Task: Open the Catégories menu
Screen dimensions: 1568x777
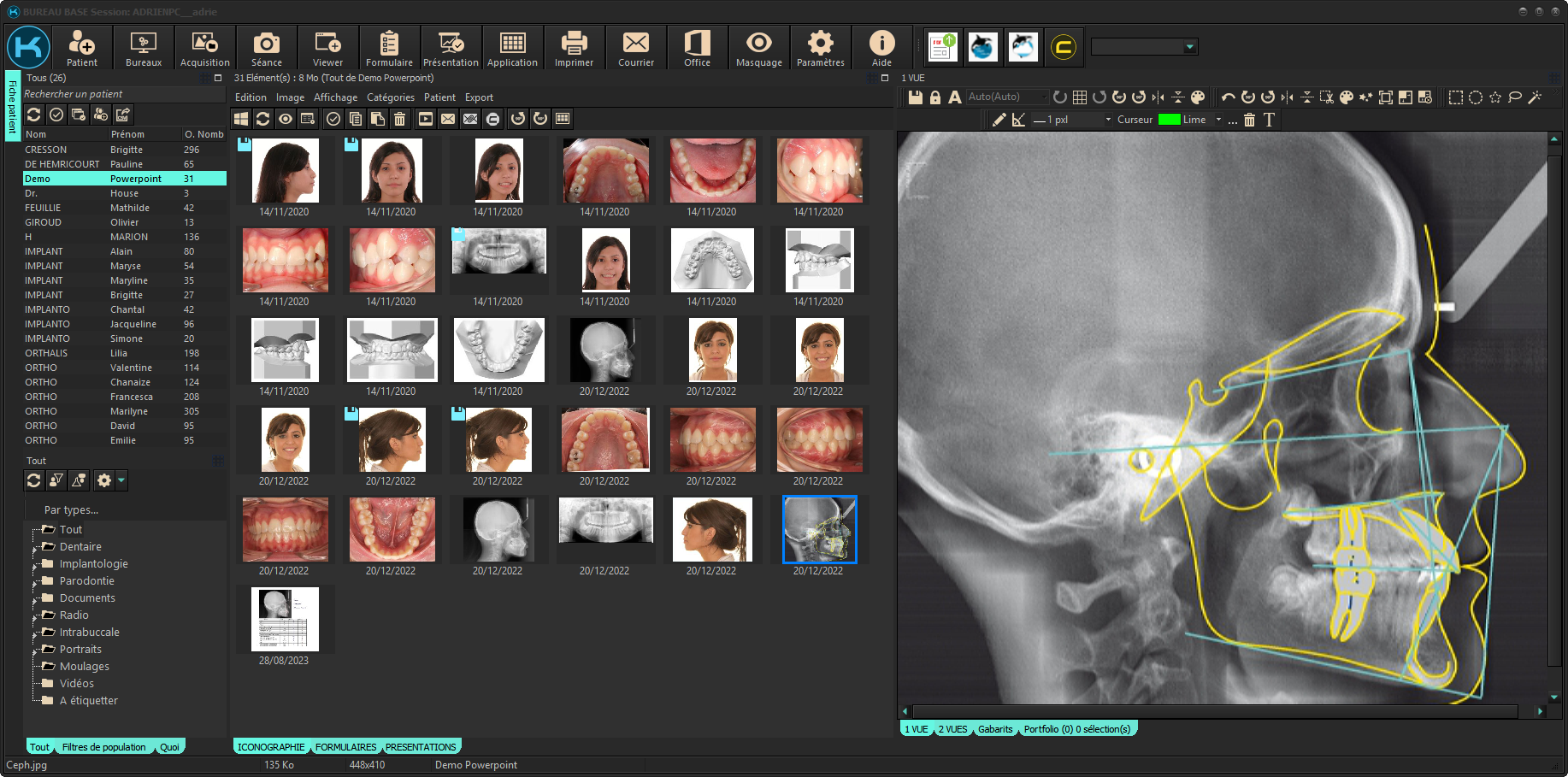Action: coord(390,97)
